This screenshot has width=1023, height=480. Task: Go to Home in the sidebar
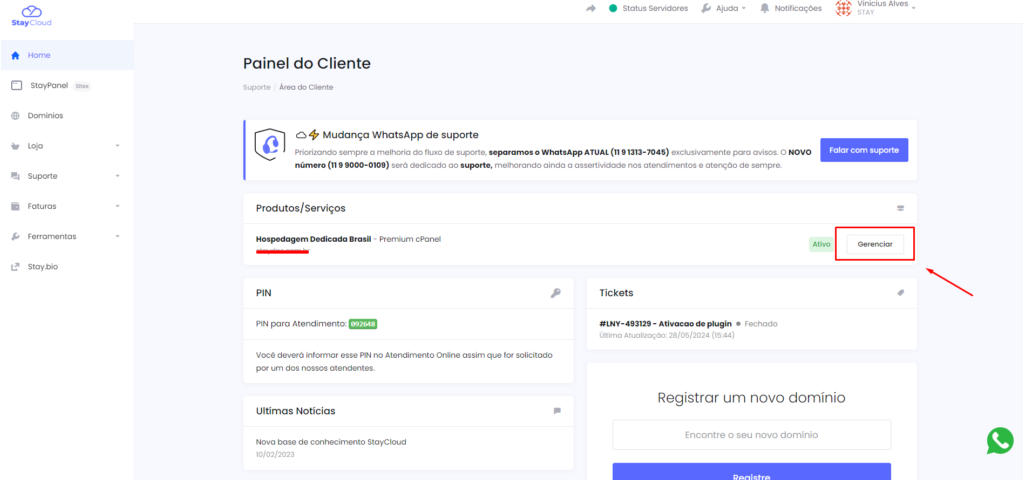(67, 55)
